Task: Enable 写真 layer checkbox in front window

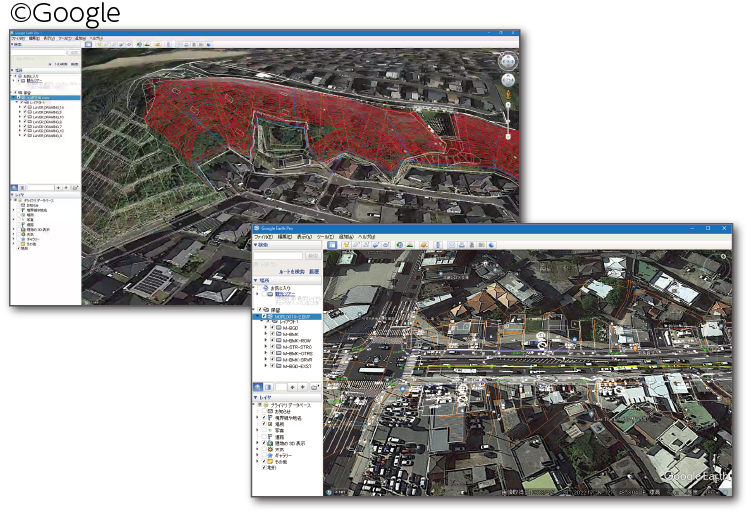Action: (x=264, y=430)
